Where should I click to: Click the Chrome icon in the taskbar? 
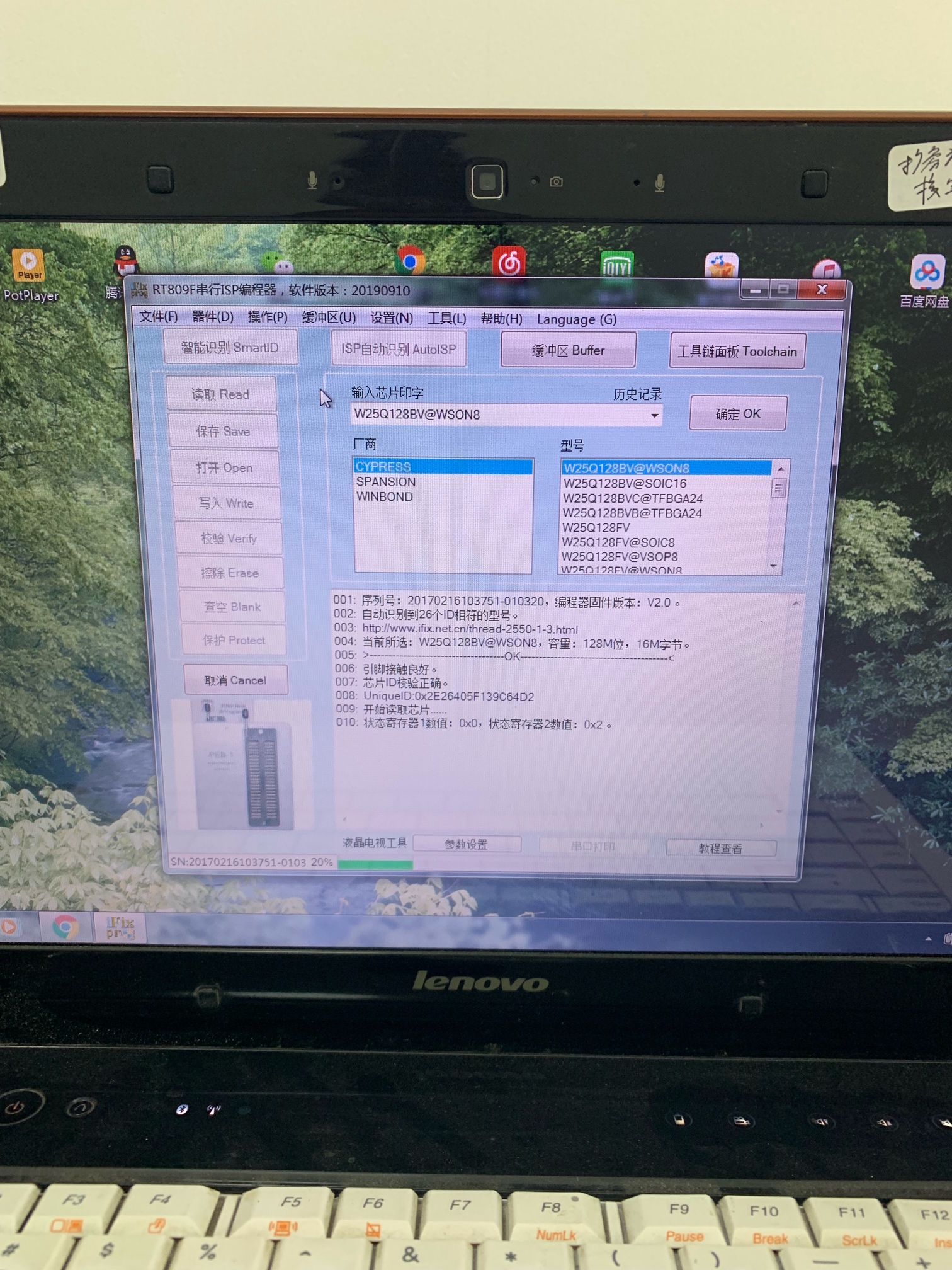click(x=65, y=927)
